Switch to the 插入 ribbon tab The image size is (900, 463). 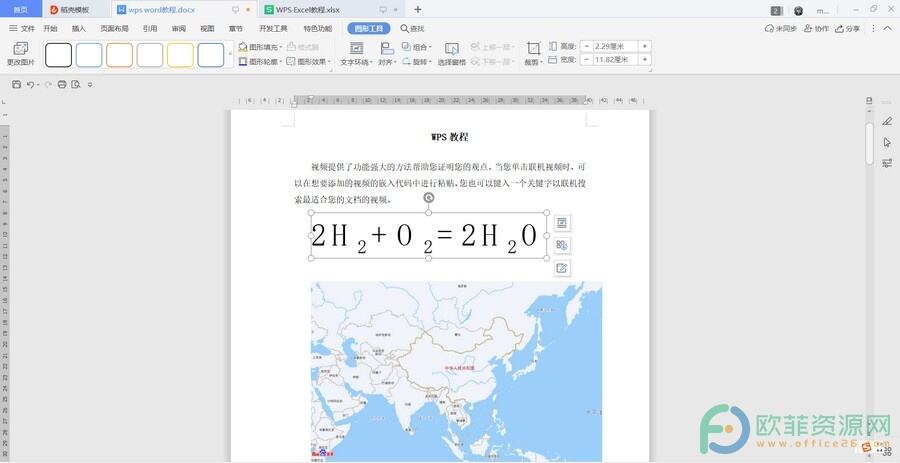click(x=79, y=28)
